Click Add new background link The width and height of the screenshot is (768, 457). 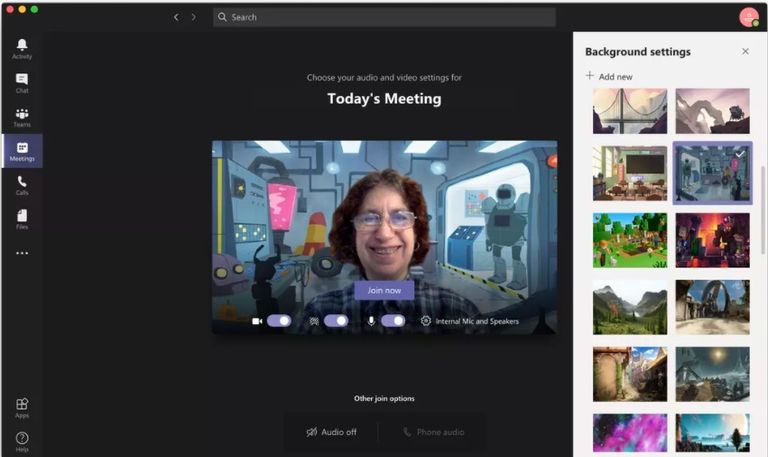pyautogui.click(x=609, y=76)
